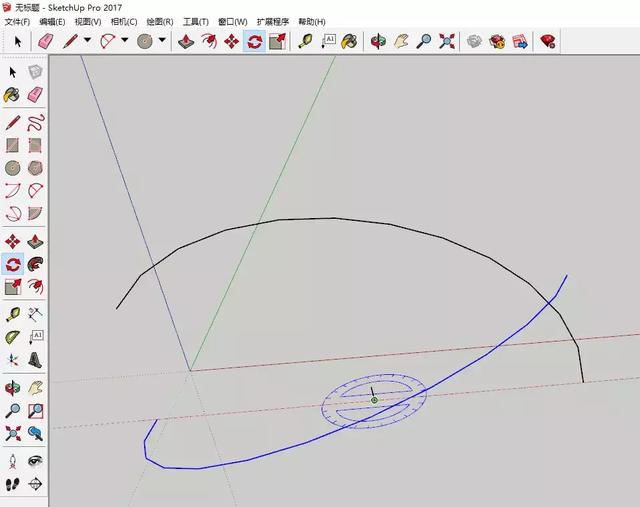Click the Make Component icon in the left palette

(35, 72)
